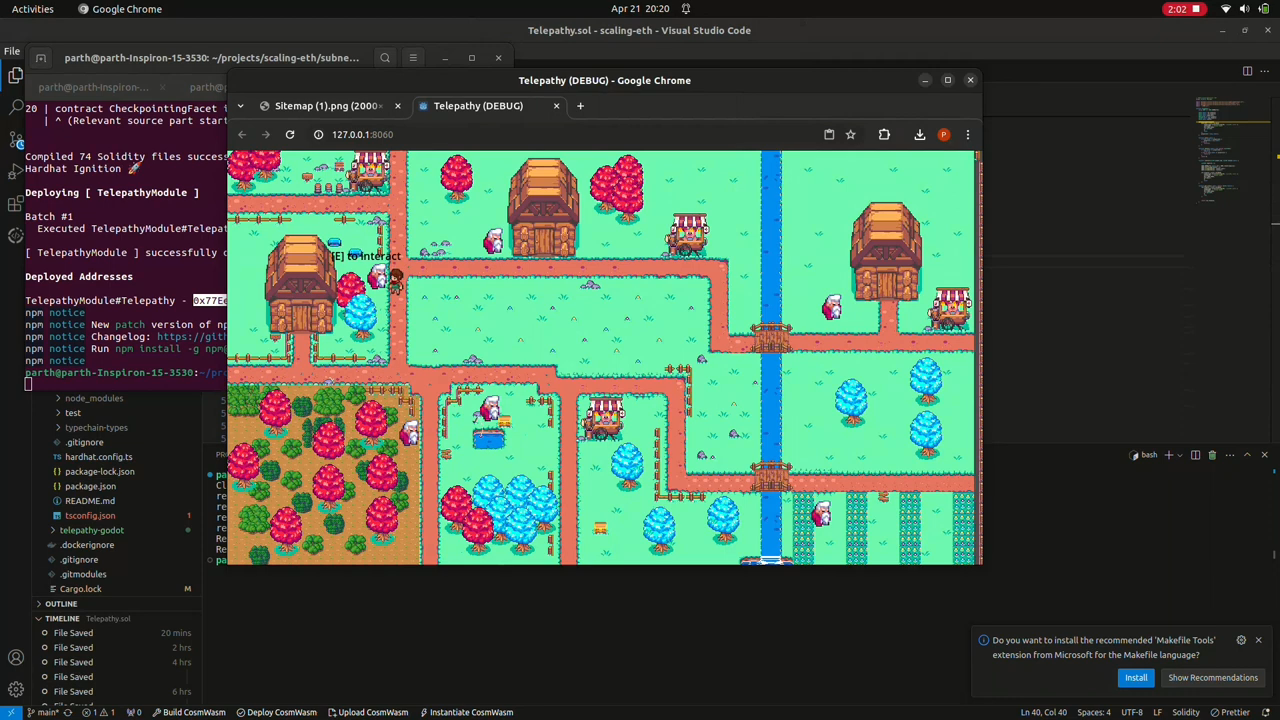Open Cargo.lock file
This screenshot has height=720, width=1280.
80,589
